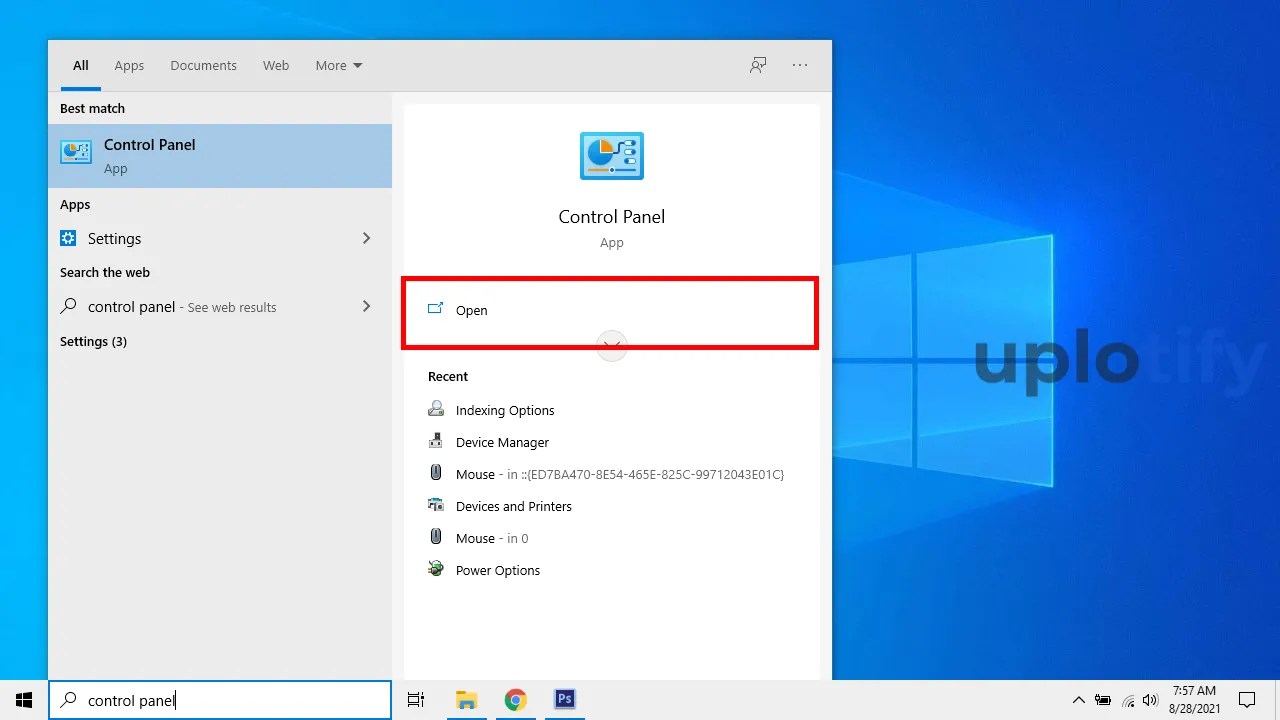Open Devices and Printers from Recent
This screenshot has width=1280, height=720.
tap(500, 506)
